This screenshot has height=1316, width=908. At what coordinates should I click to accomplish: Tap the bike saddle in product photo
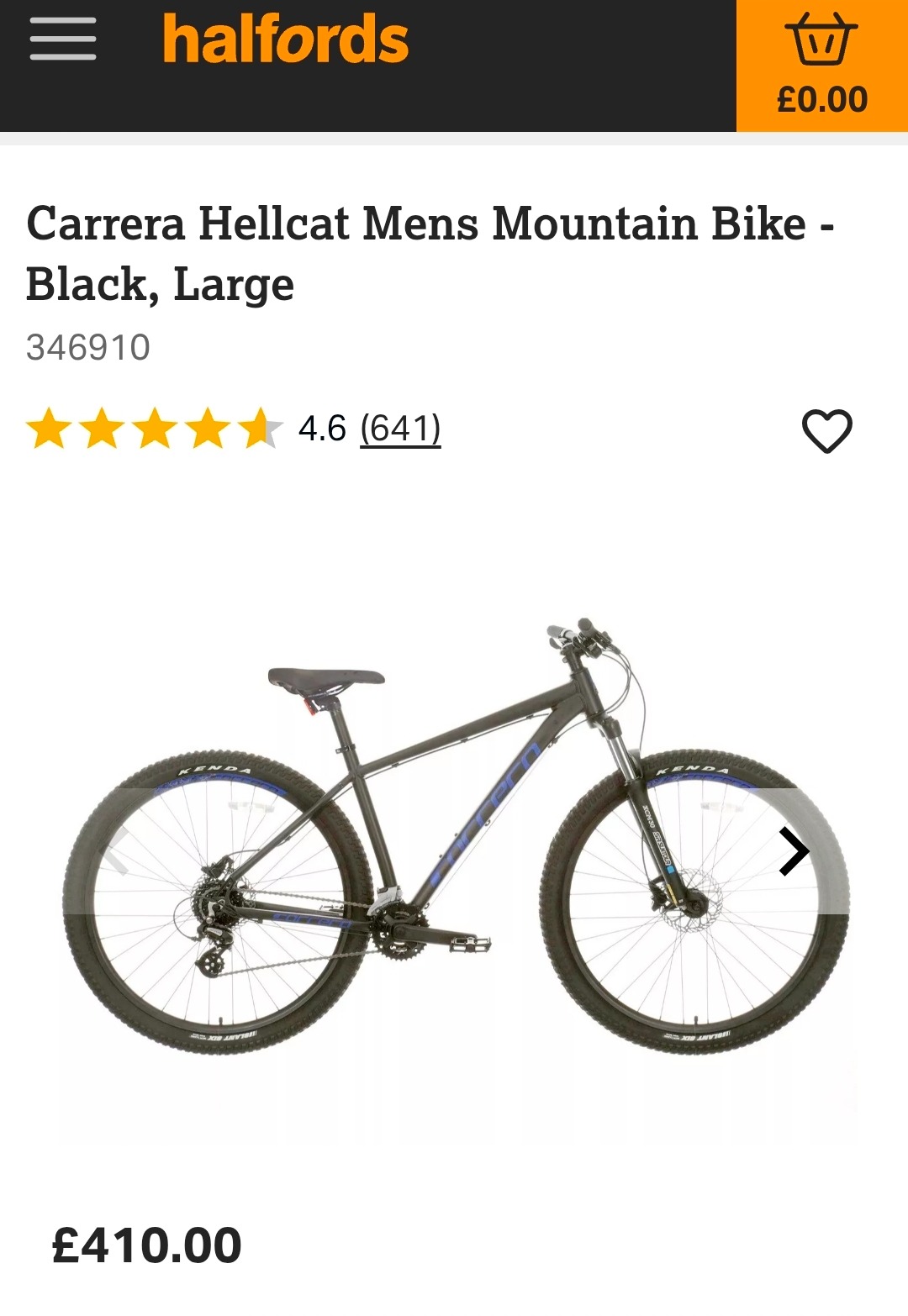tap(326, 681)
